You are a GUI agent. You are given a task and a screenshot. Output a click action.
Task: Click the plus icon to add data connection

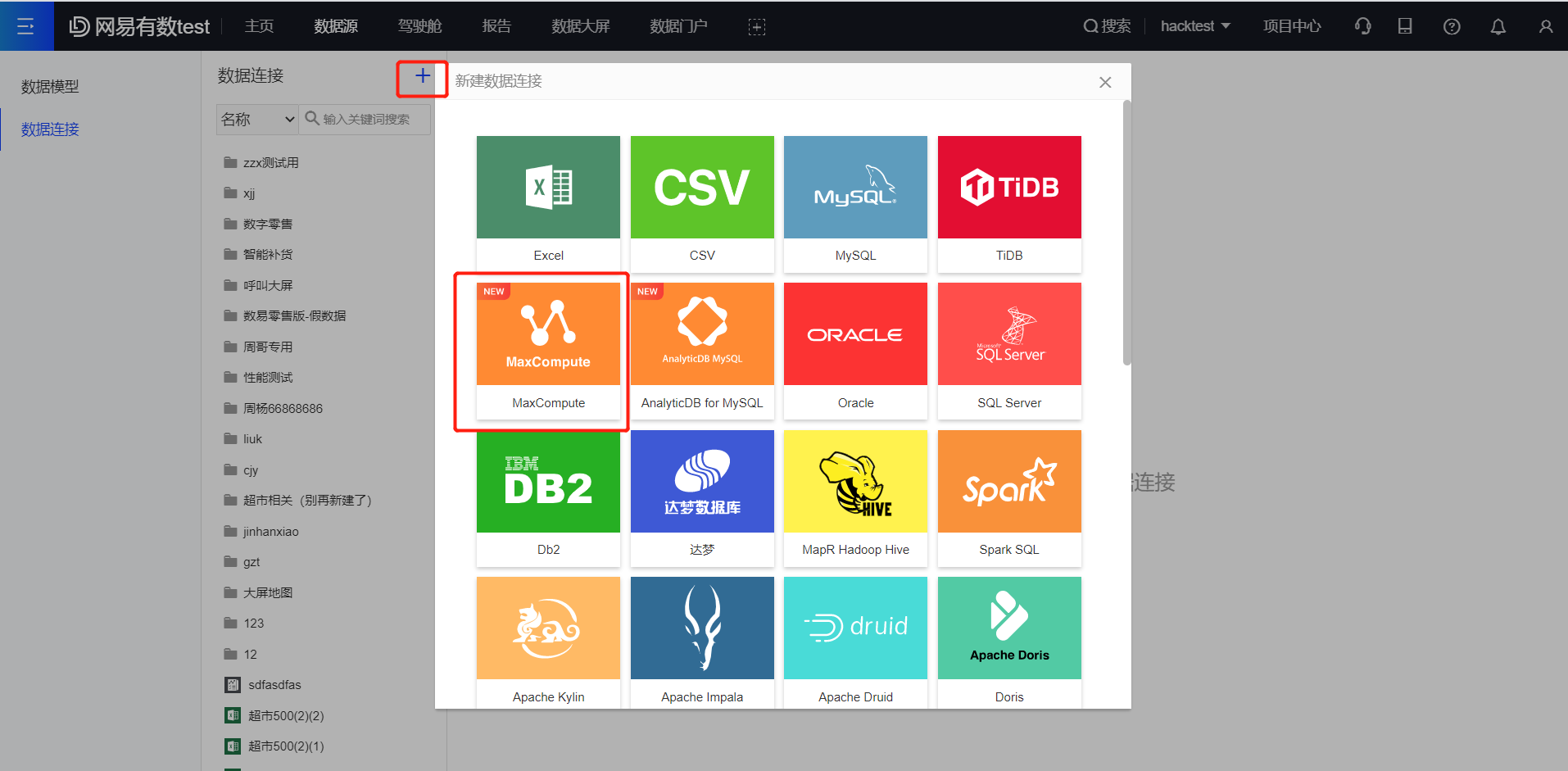[x=423, y=76]
